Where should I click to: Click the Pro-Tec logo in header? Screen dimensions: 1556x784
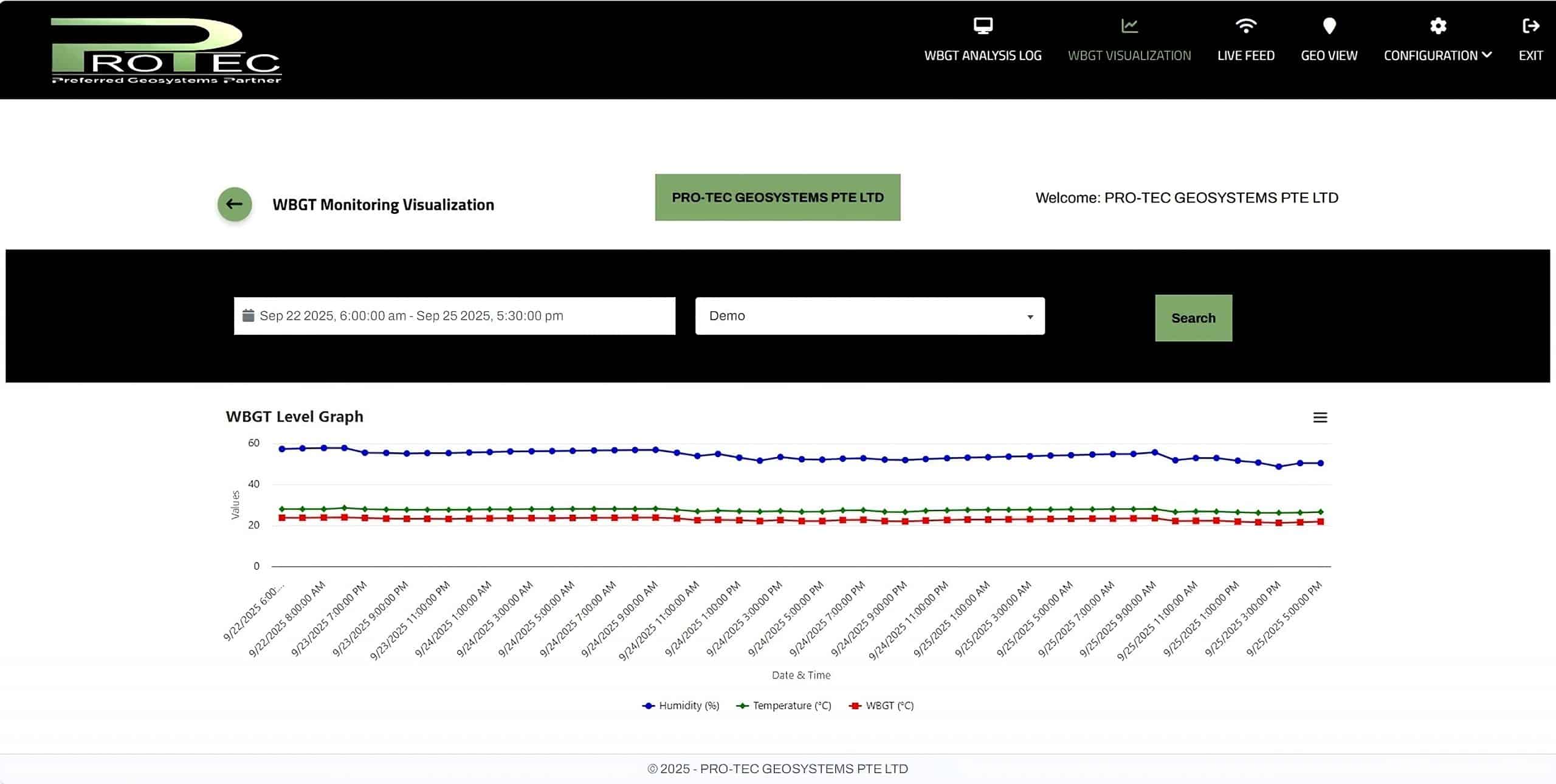(x=166, y=50)
